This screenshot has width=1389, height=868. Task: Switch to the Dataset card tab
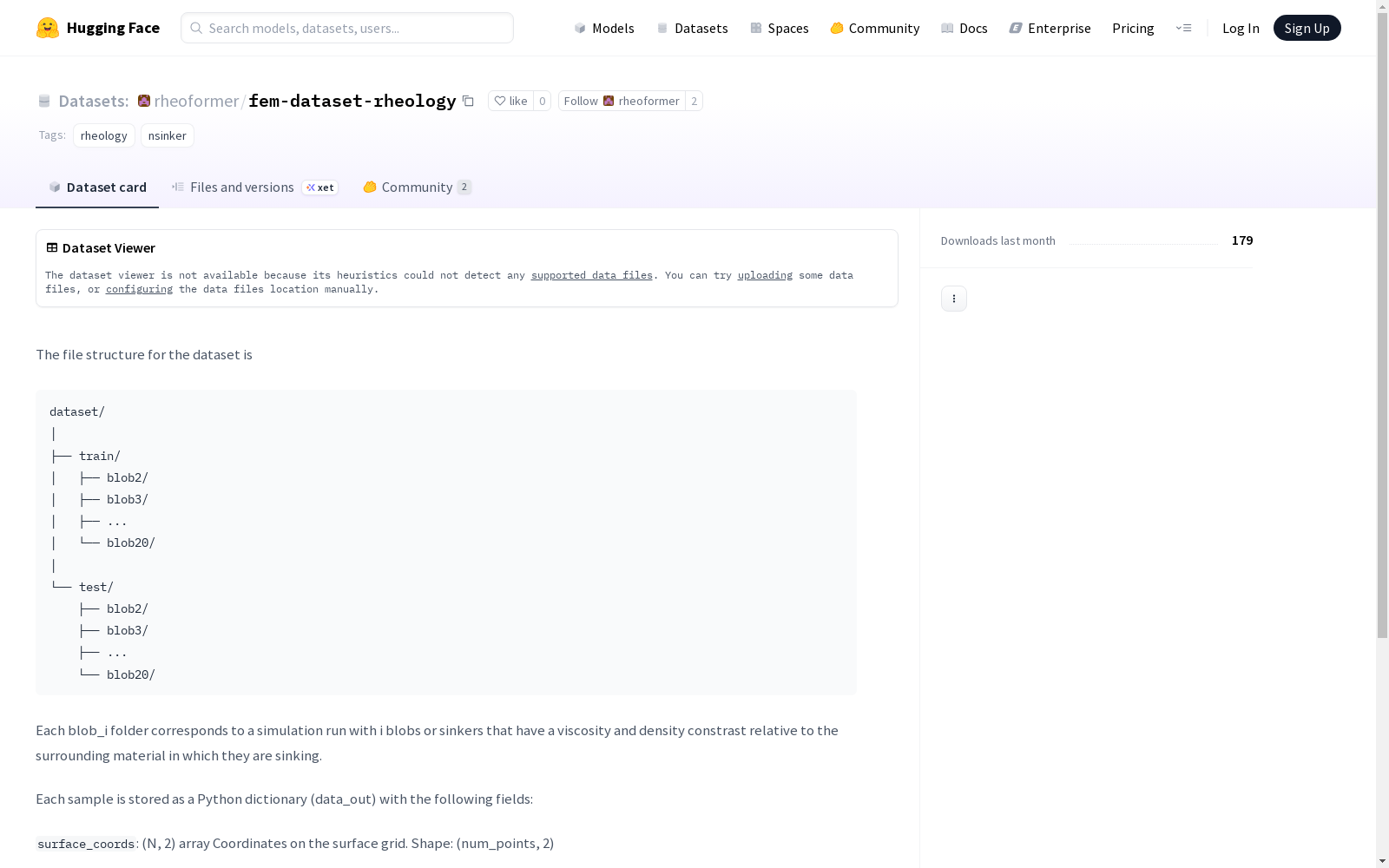pyautogui.click(x=97, y=187)
